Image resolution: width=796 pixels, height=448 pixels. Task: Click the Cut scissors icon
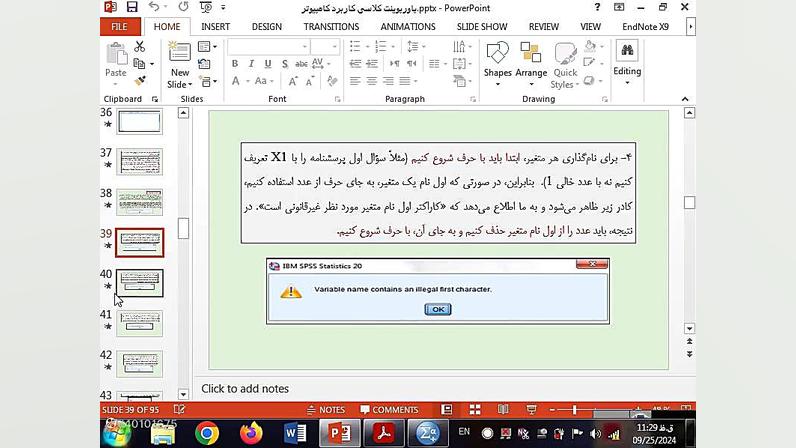coord(140,47)
